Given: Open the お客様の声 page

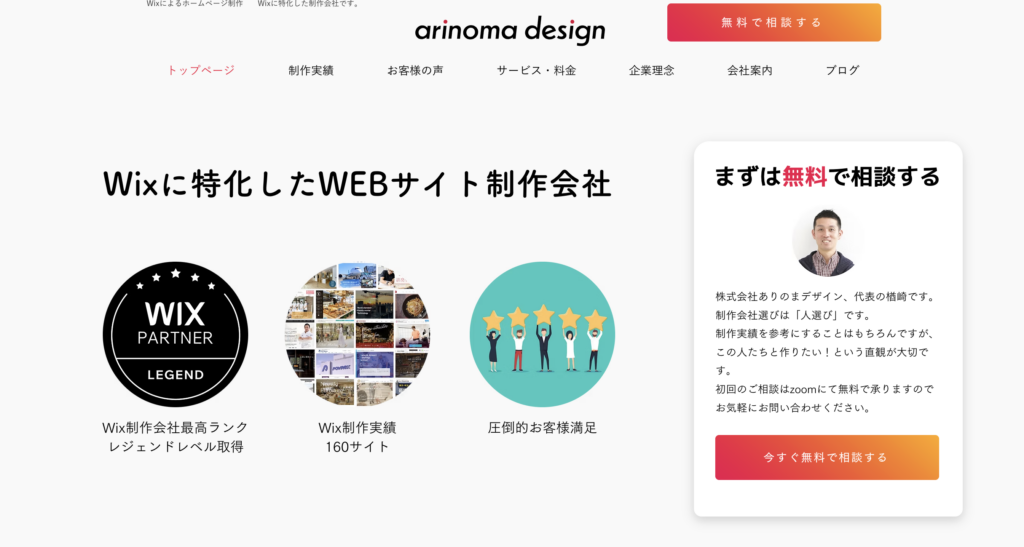Looking at the screenshot, I should pos(415,70).
